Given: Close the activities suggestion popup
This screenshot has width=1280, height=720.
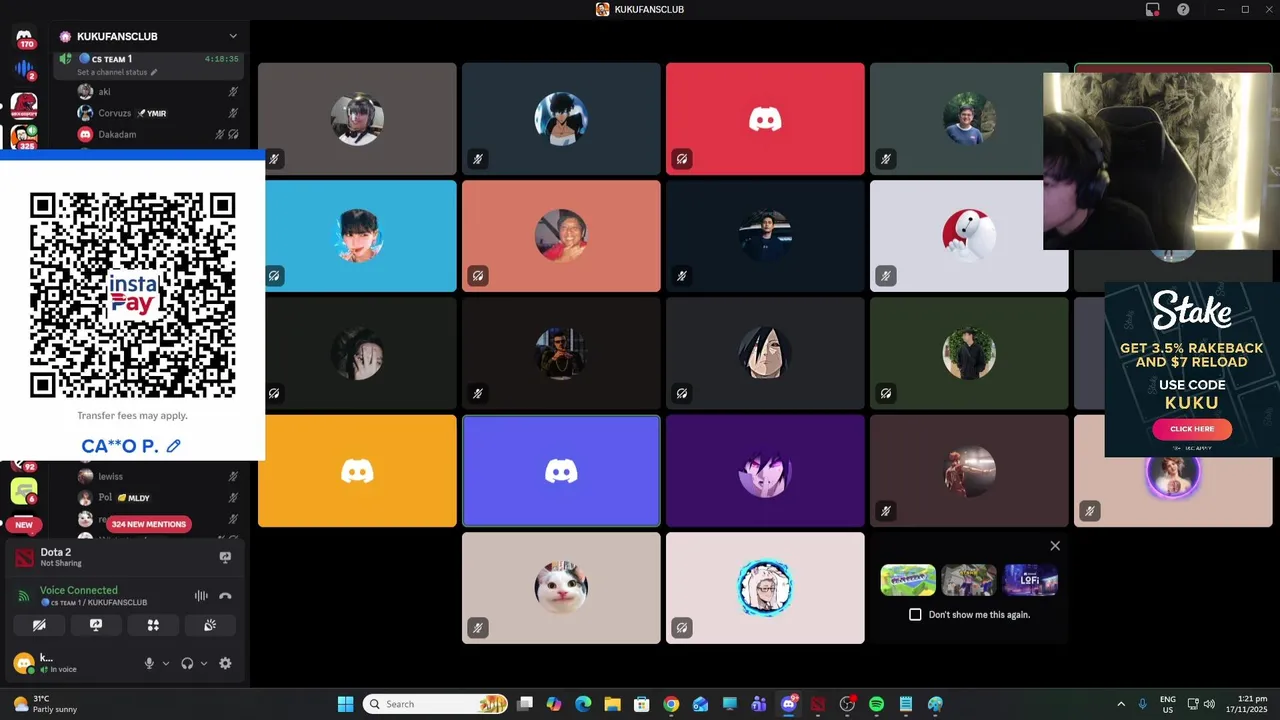Looking at the screenshot, I should 1055,546.
